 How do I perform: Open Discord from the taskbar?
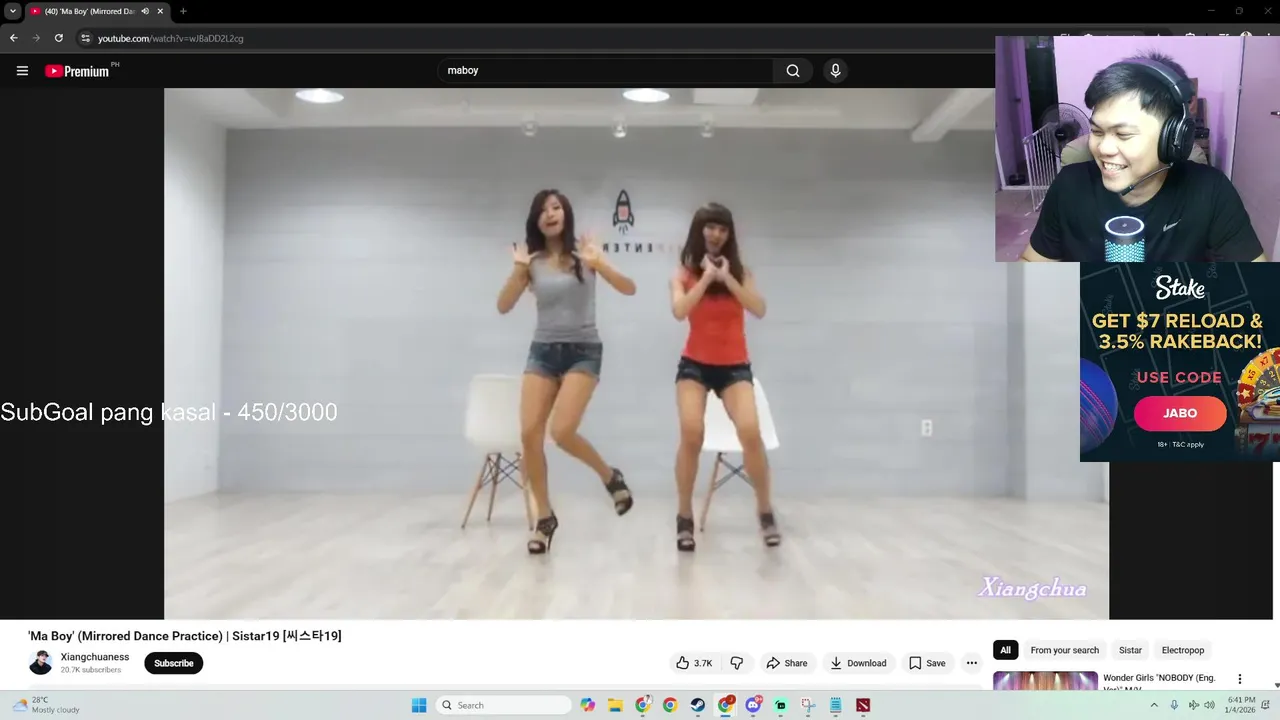coord(753,705)
